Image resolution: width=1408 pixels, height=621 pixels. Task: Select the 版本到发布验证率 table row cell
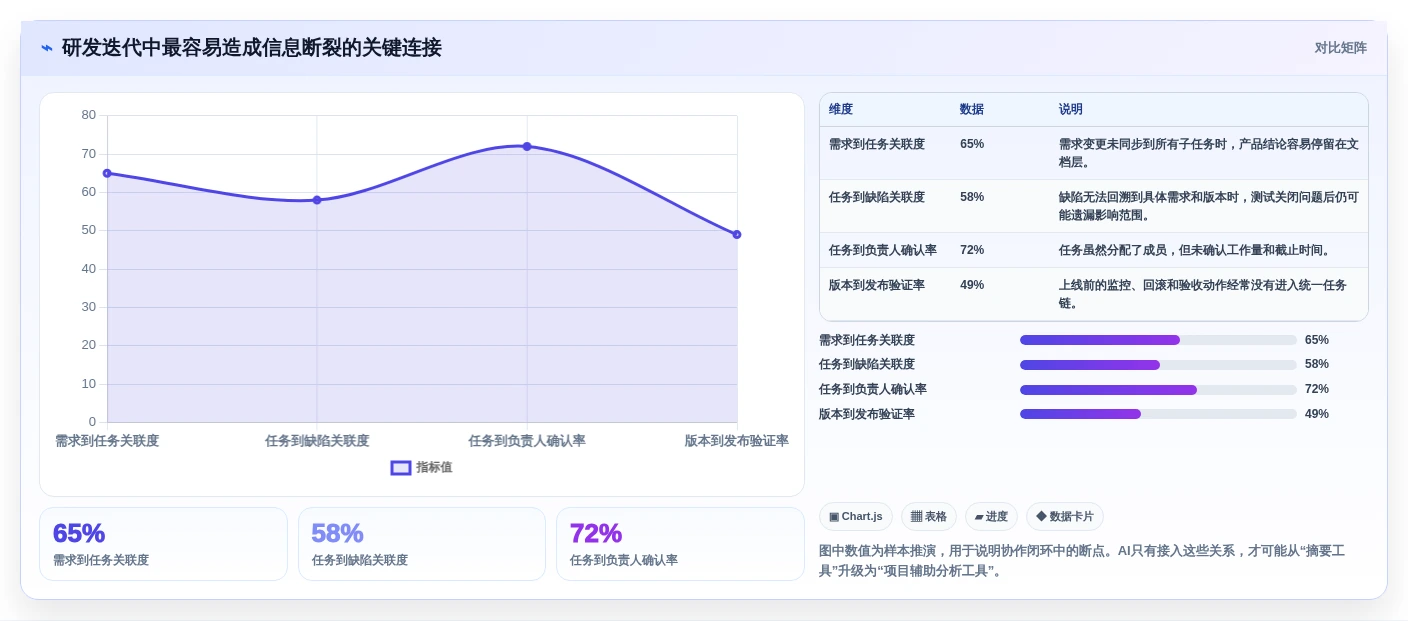coord(877,285)
